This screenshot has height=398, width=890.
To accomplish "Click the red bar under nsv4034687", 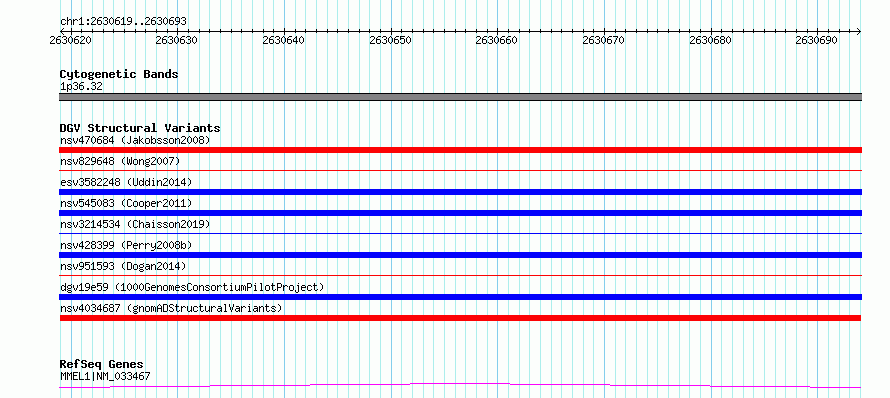I will pyautogui.click(x=460, y=318).
